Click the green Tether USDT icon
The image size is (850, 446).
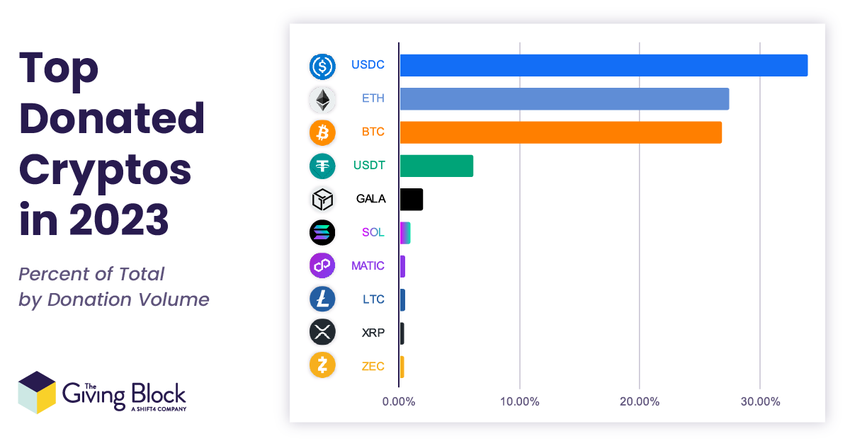pos(323,166)
